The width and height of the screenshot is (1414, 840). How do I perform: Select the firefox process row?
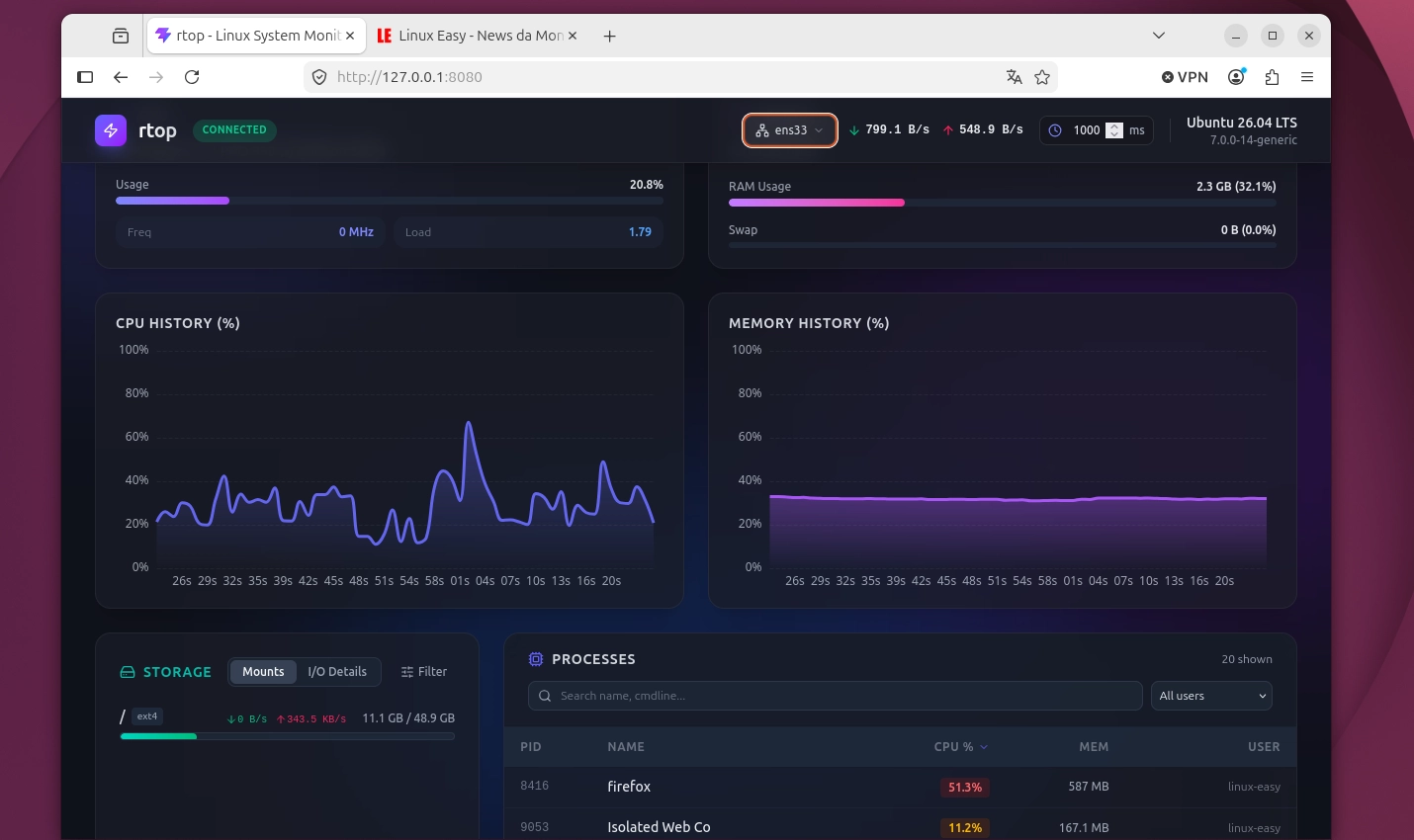[x=900, y=787]
